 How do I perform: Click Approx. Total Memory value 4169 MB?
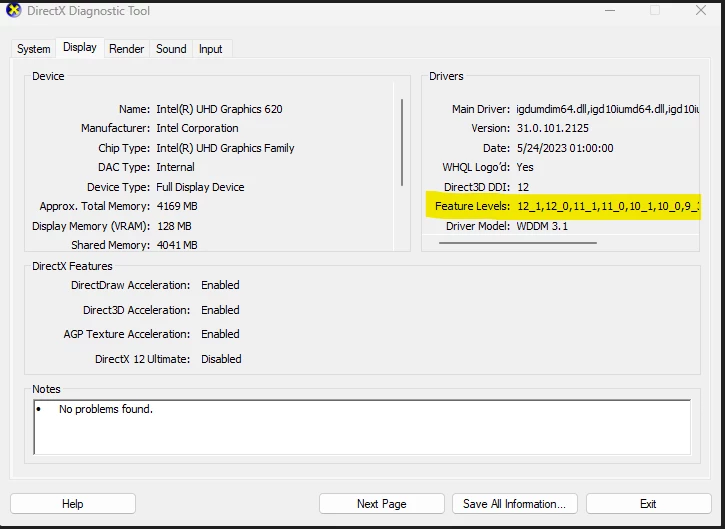click(x=177, y=206)
